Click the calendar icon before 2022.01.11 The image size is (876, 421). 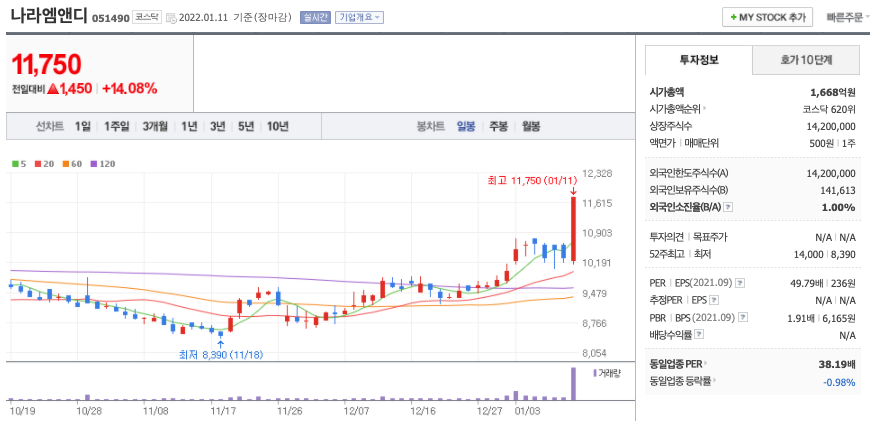point(172,18)
